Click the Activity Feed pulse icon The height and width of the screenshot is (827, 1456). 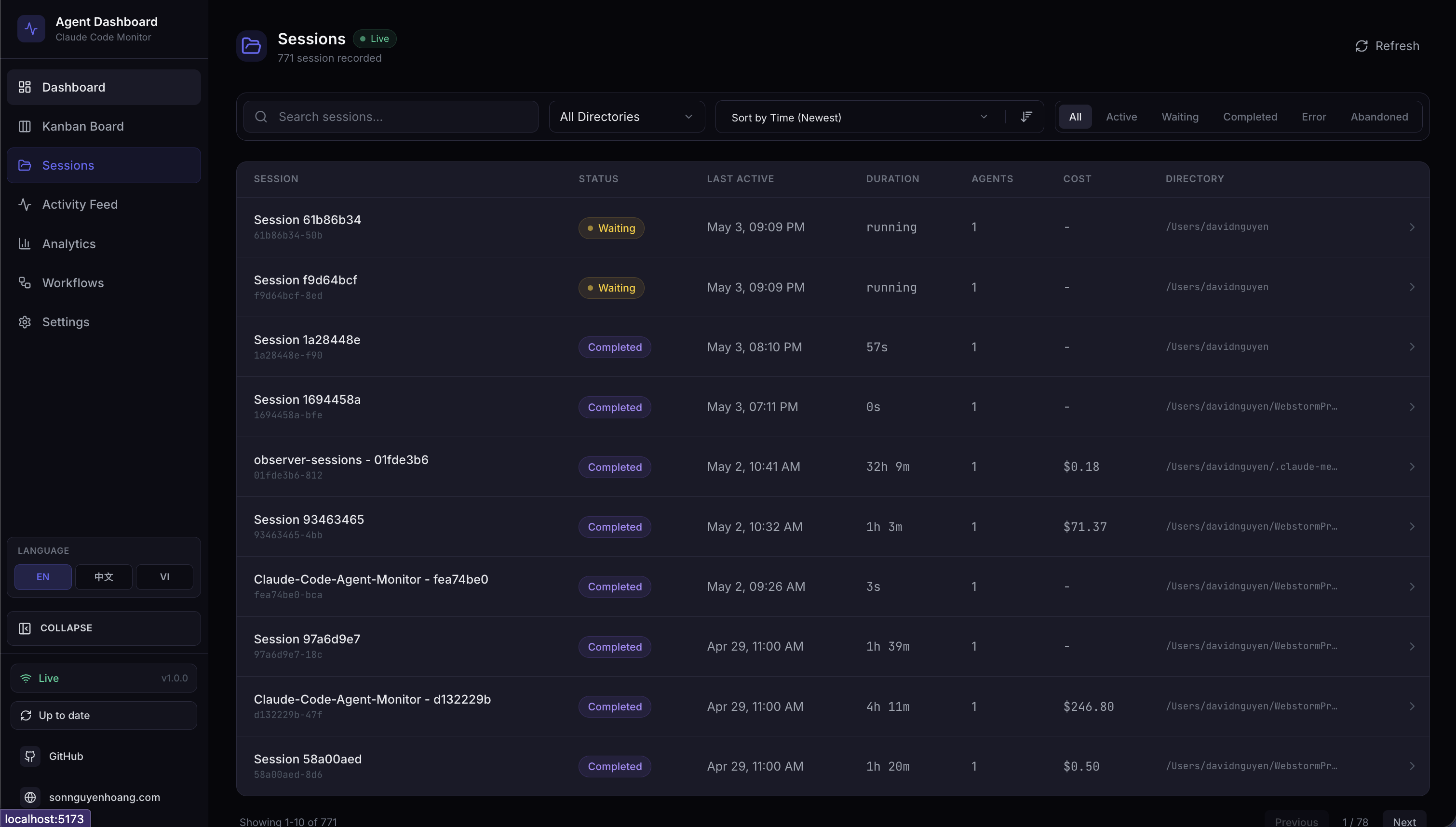point(25,204)
